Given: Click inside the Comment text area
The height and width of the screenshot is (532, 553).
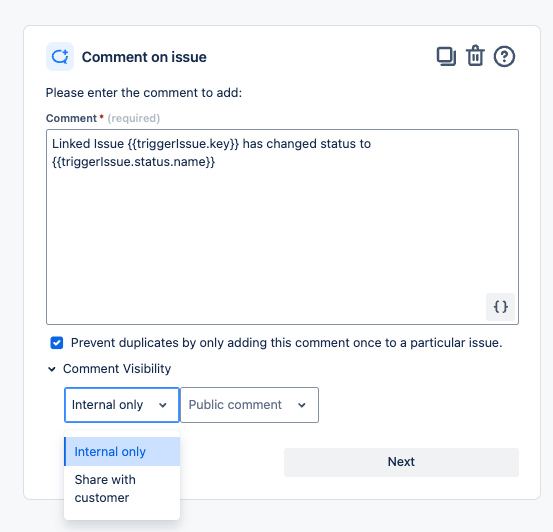Looking at the screenshot, I should click(x=282, y=227).
